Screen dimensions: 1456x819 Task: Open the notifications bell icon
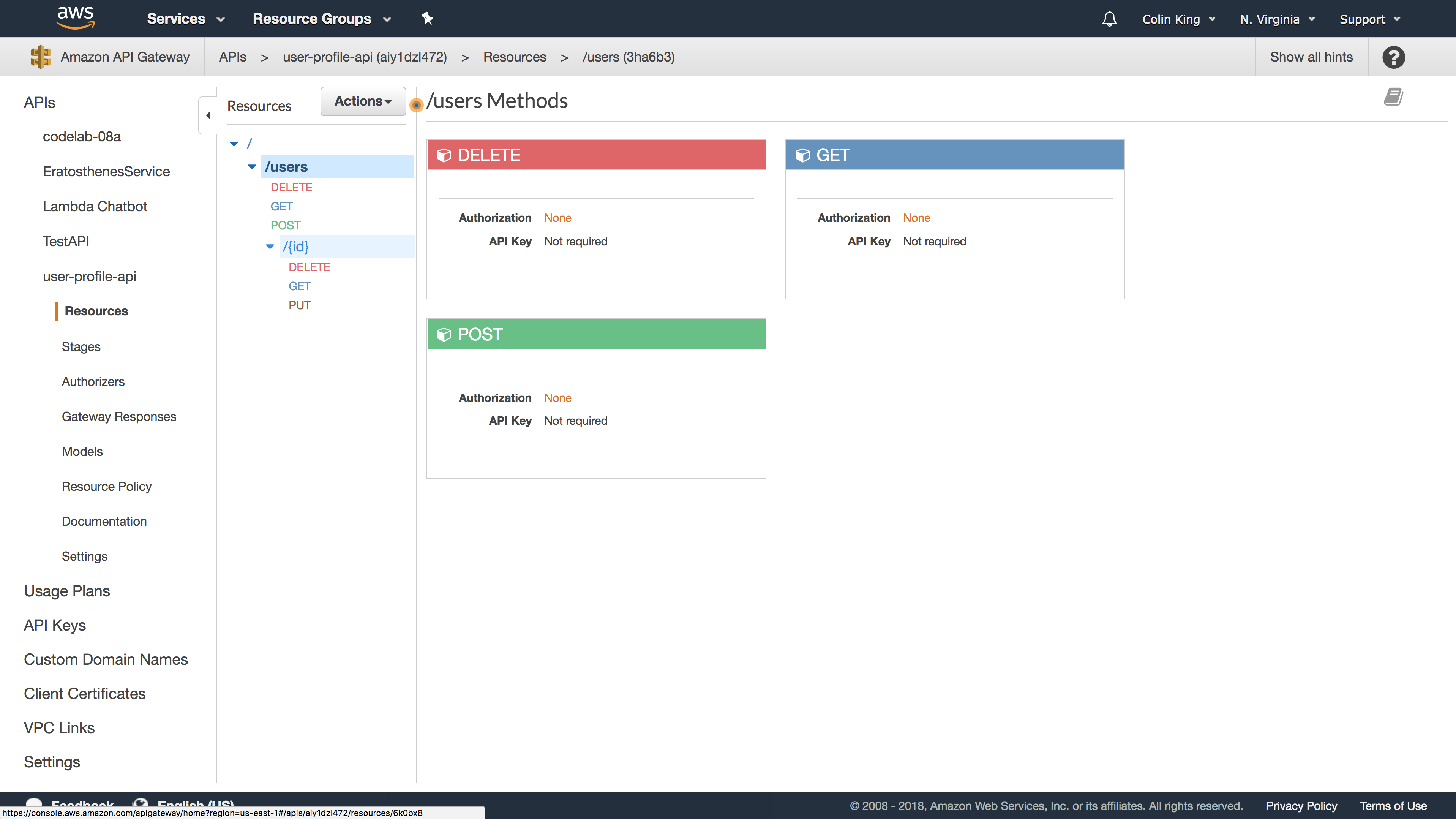(x=1109, y=19)
